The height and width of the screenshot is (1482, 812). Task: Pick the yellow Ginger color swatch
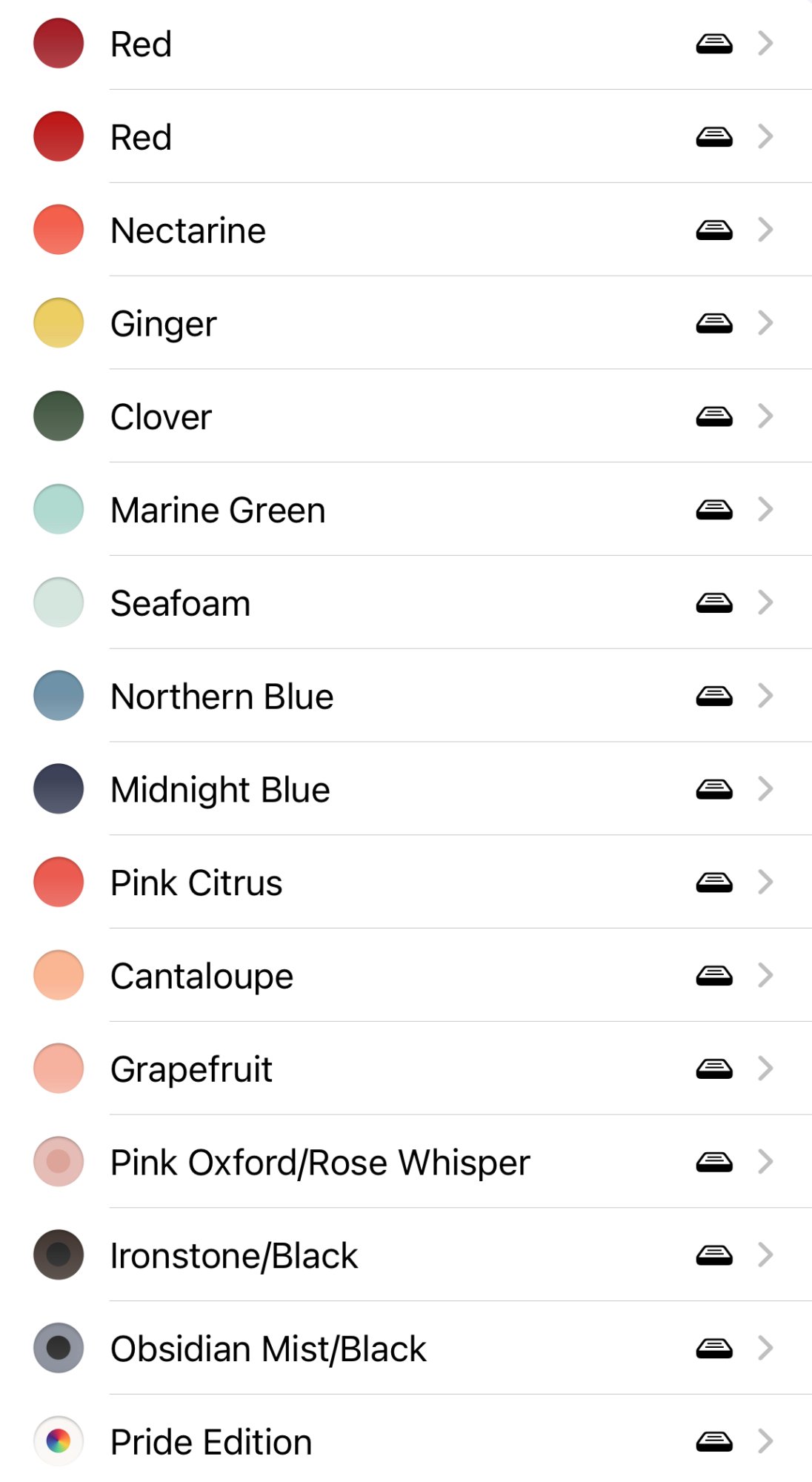59,322
